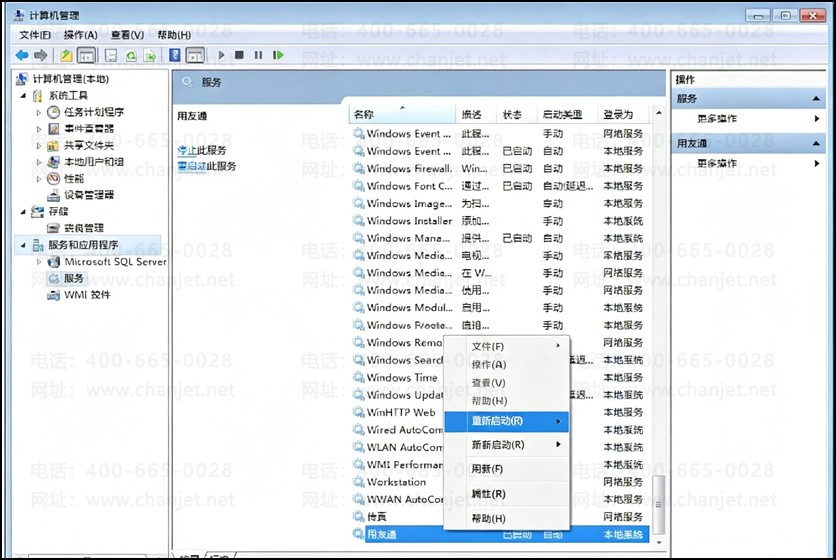The width and height of the screenshot is (836, 560).
Task: Click the 重启动此服务 link
Action: click(206, 166)
